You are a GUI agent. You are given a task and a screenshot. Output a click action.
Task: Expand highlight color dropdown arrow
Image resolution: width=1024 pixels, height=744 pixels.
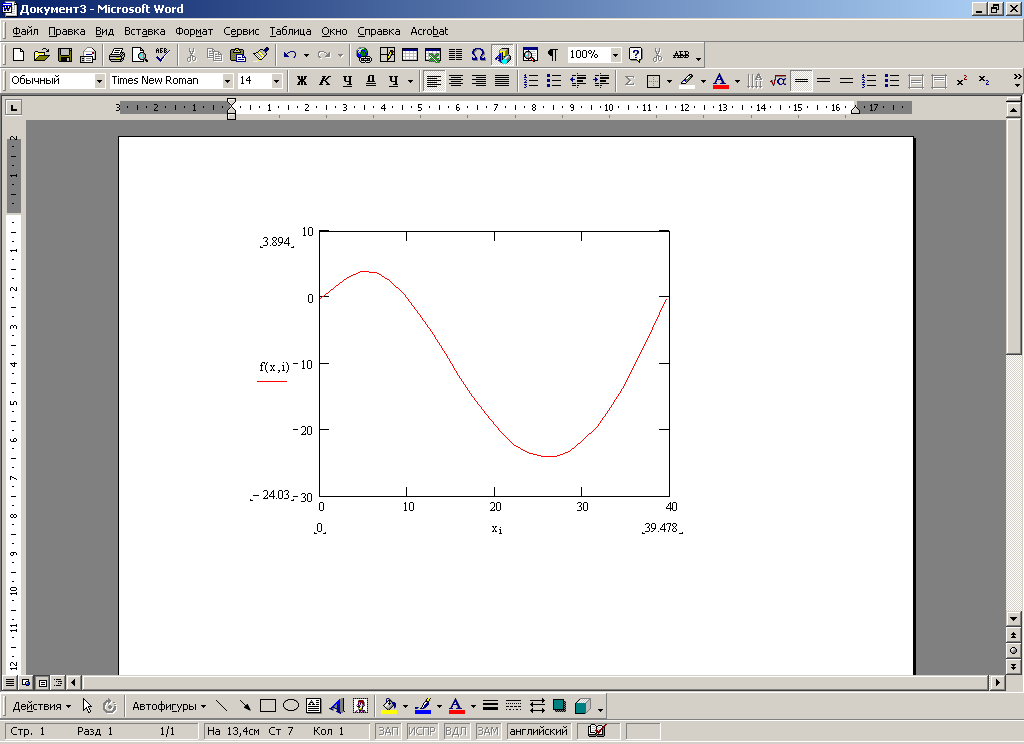tap(703, 81)
